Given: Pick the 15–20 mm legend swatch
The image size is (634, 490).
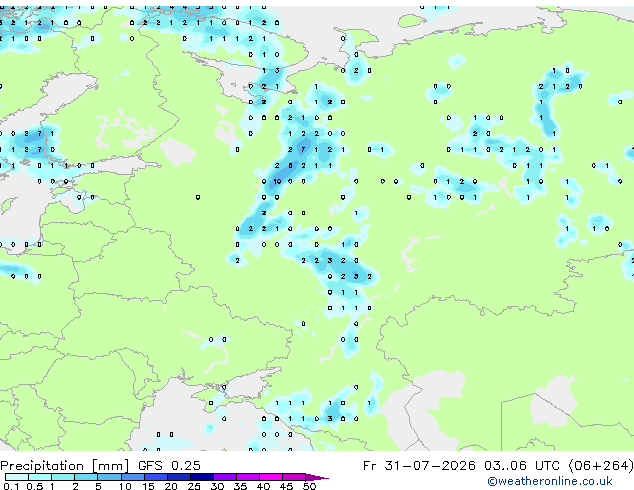Looking at the screenshot, I should tap(156, 477).
